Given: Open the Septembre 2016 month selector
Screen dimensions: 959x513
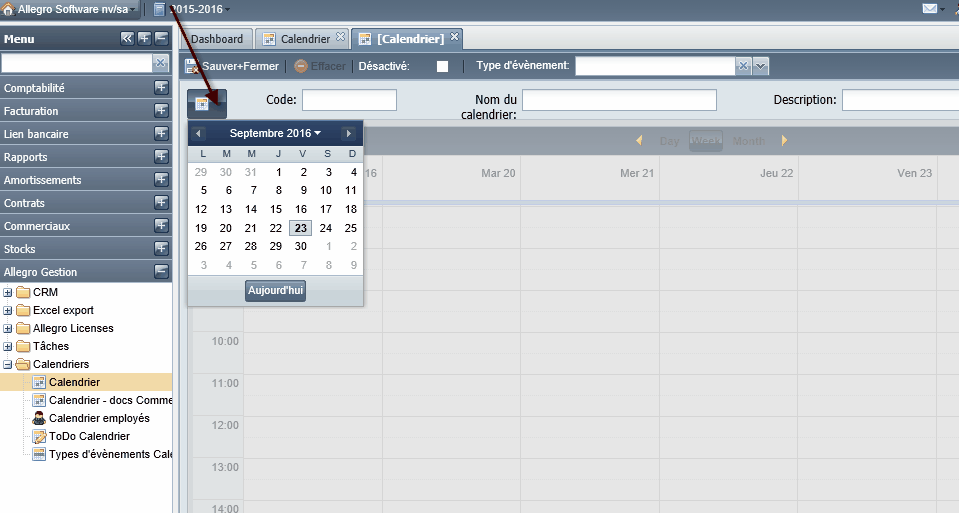Looking at the screenshot, I should [x=275, y=133].
